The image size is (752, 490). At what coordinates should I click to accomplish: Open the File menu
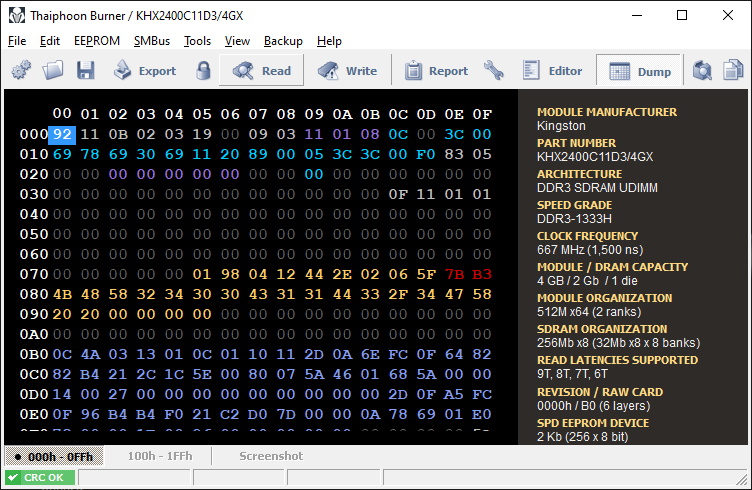17,41
